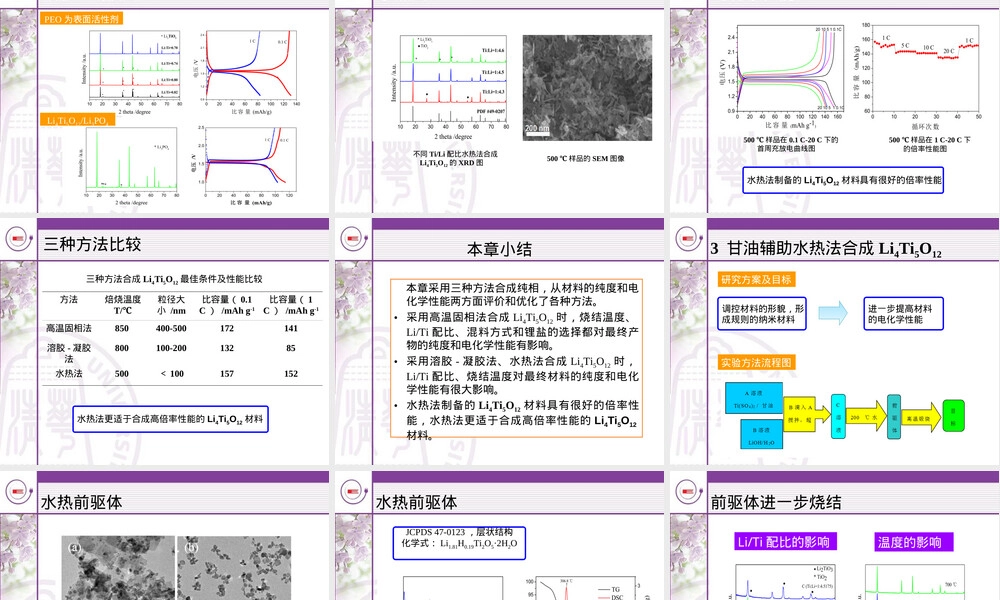The width and height of the screenshot is (1000, 600).
Task: Click the blue box JCPDS 47-0123 层状结构
Action: click(x=459, y=543)
